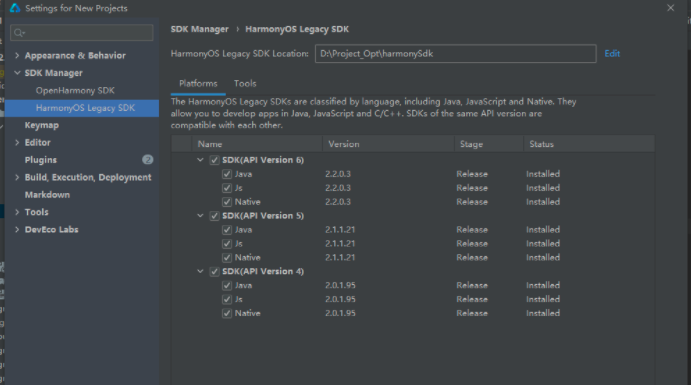Click version 2.0.1.95 in the Native row
The width and height of the screenshot is (691, 385).
tap(340, 313)
